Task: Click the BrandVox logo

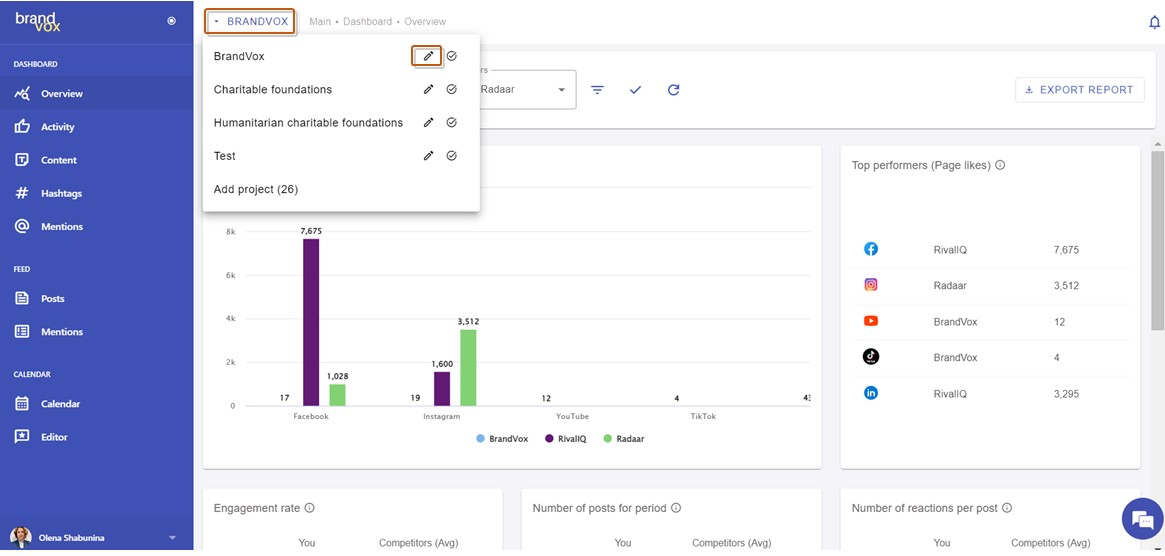Action: pyautogui.click(x=38, y=21)
